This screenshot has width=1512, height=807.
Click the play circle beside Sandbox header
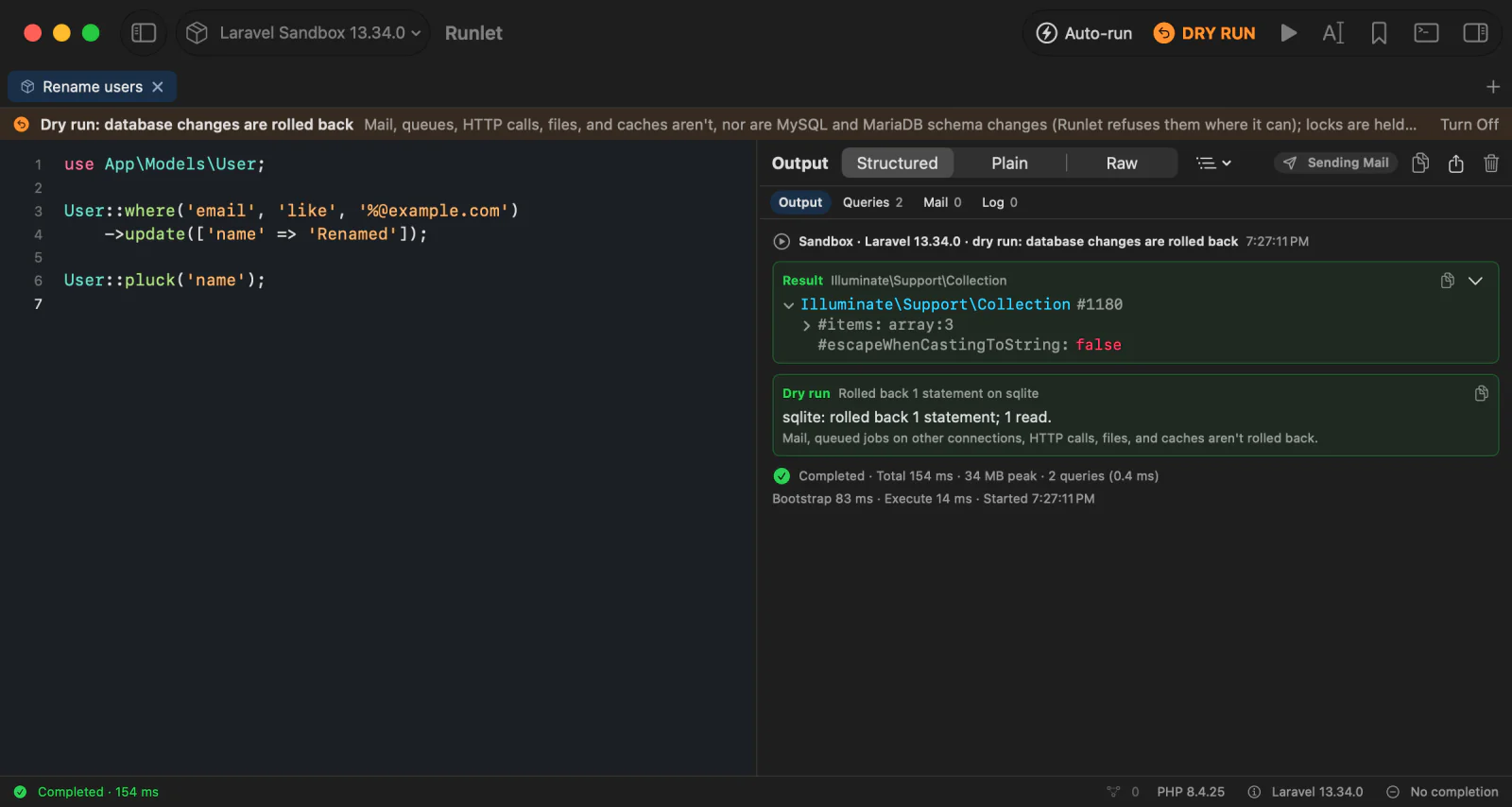click(x=782, y=242)
